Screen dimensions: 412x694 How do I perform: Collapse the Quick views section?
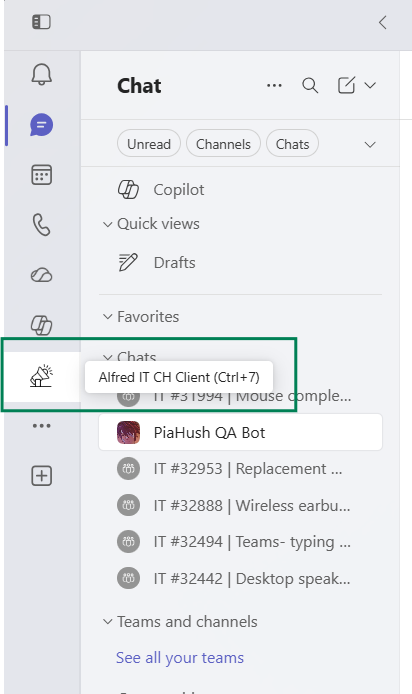[x=107, y=224]
